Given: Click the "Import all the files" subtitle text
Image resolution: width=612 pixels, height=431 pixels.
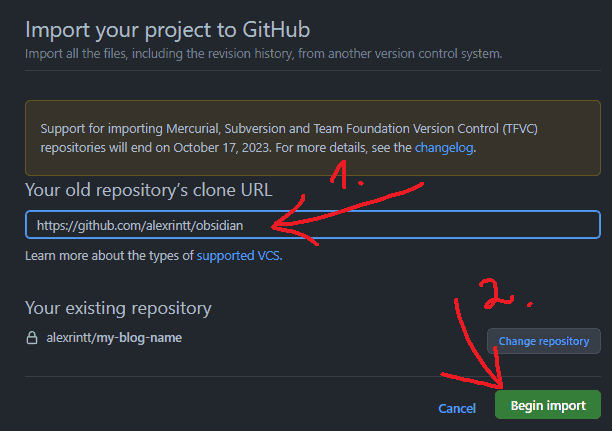Looking at the screenshot, I should [263, 53].
